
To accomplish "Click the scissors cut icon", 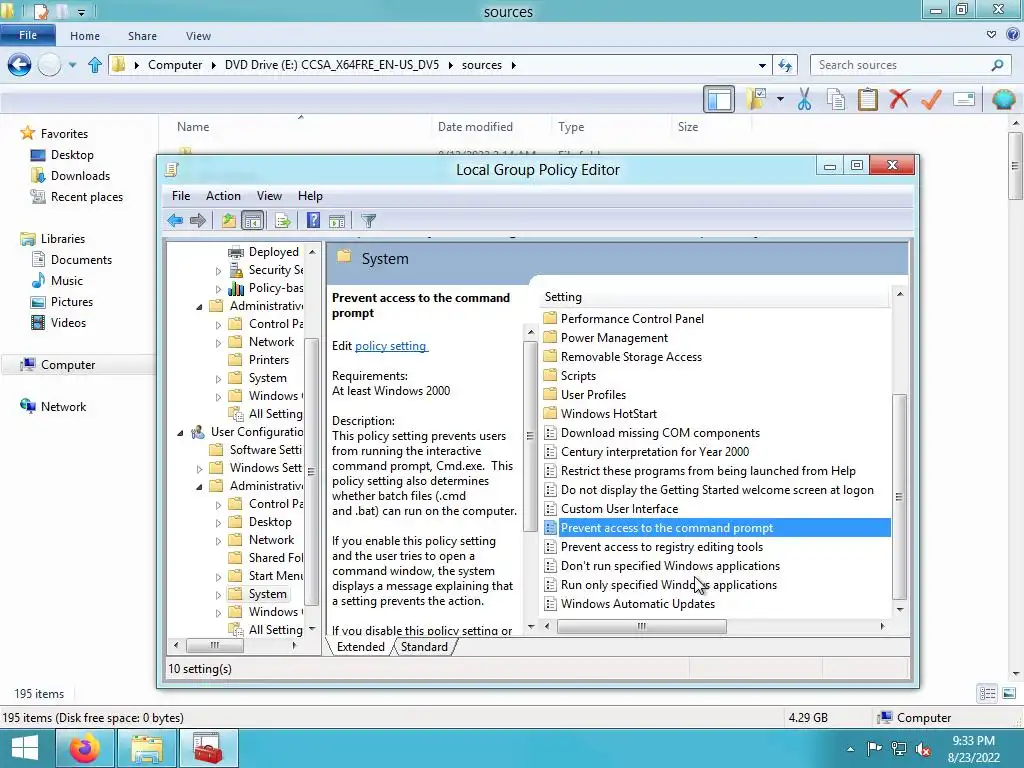I will pos(804,99).
